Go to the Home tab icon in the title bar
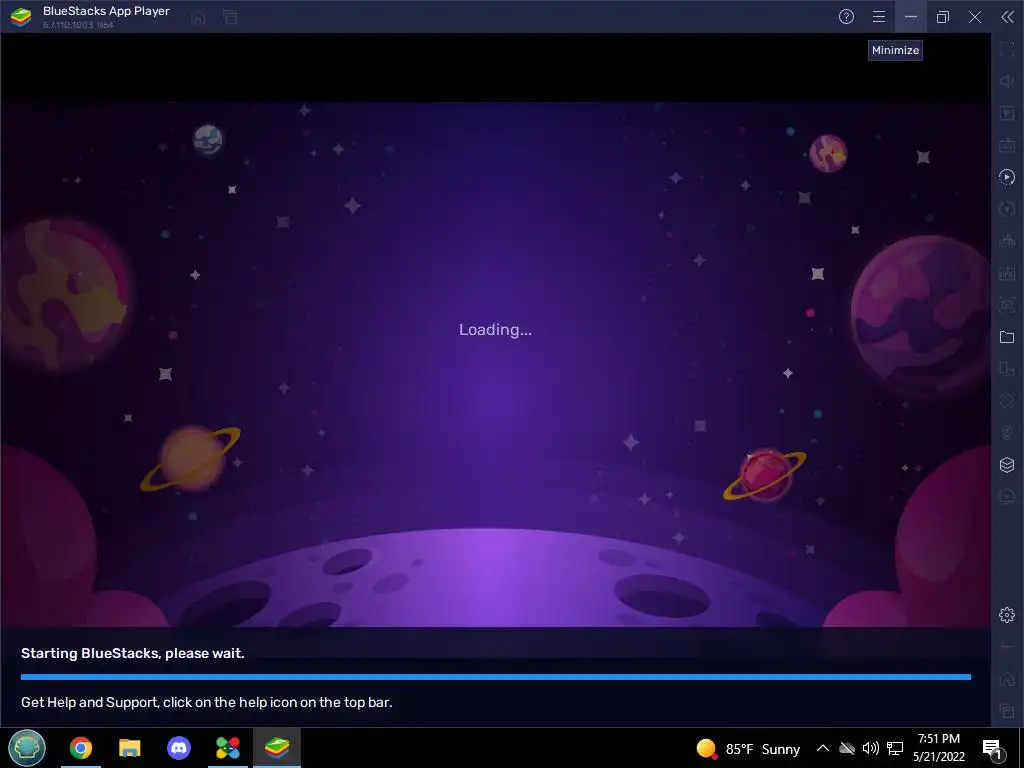Screen dimensions: 1024x768 pos(199,18)
